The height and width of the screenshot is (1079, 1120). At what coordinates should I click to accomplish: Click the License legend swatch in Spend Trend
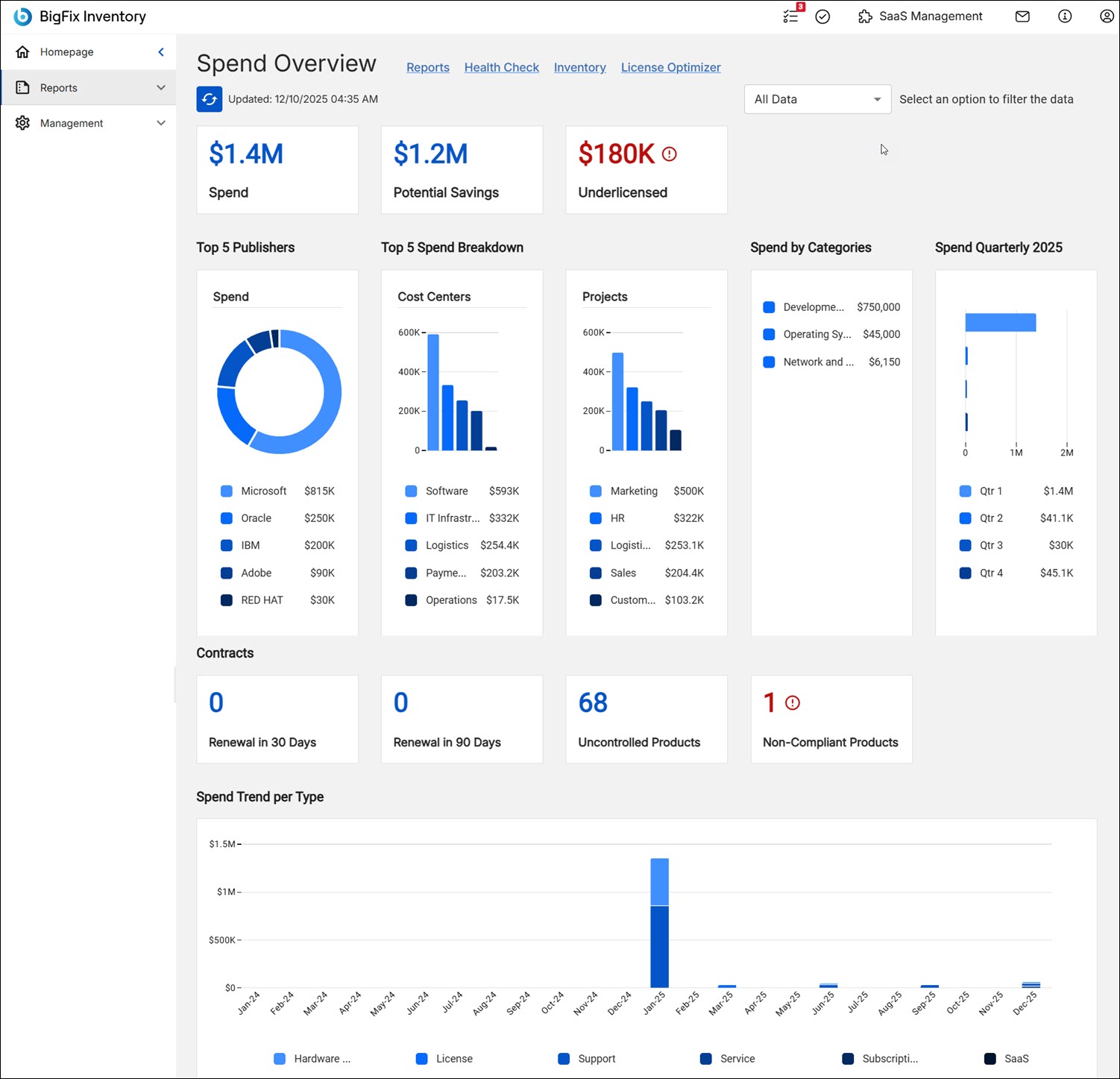422,1059
